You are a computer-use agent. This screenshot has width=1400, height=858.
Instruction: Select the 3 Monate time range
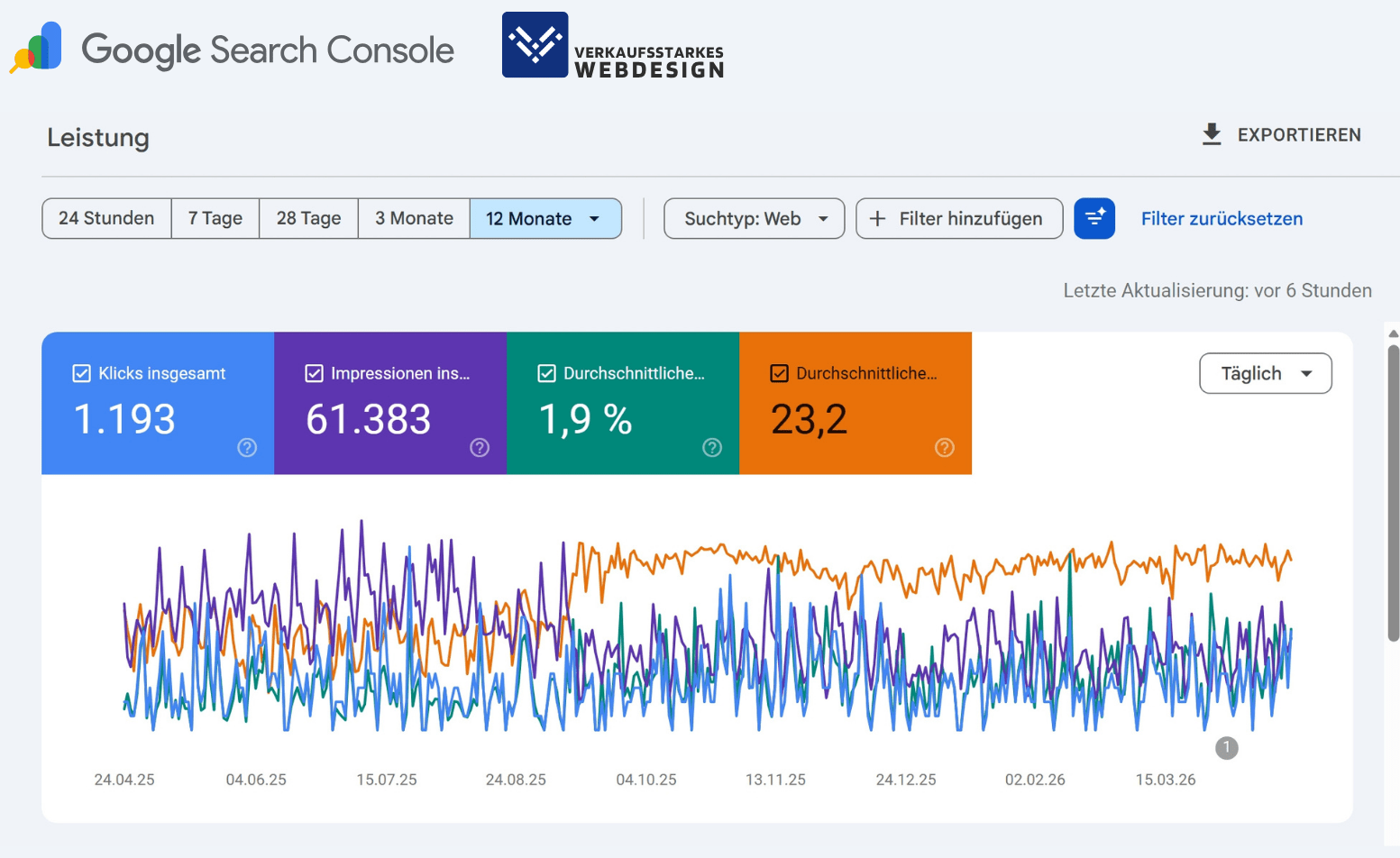tap(414, 218)
